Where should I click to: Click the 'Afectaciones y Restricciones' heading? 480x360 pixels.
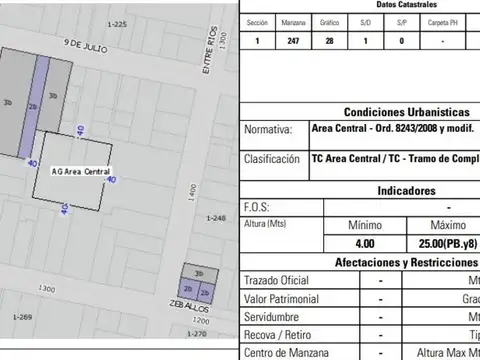coord(406,262)
